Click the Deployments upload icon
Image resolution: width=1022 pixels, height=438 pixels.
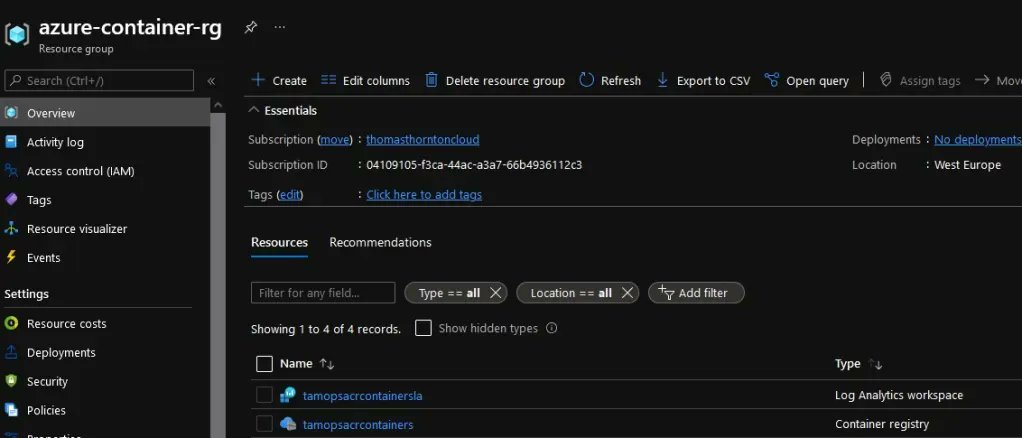[x=11, y=352]
